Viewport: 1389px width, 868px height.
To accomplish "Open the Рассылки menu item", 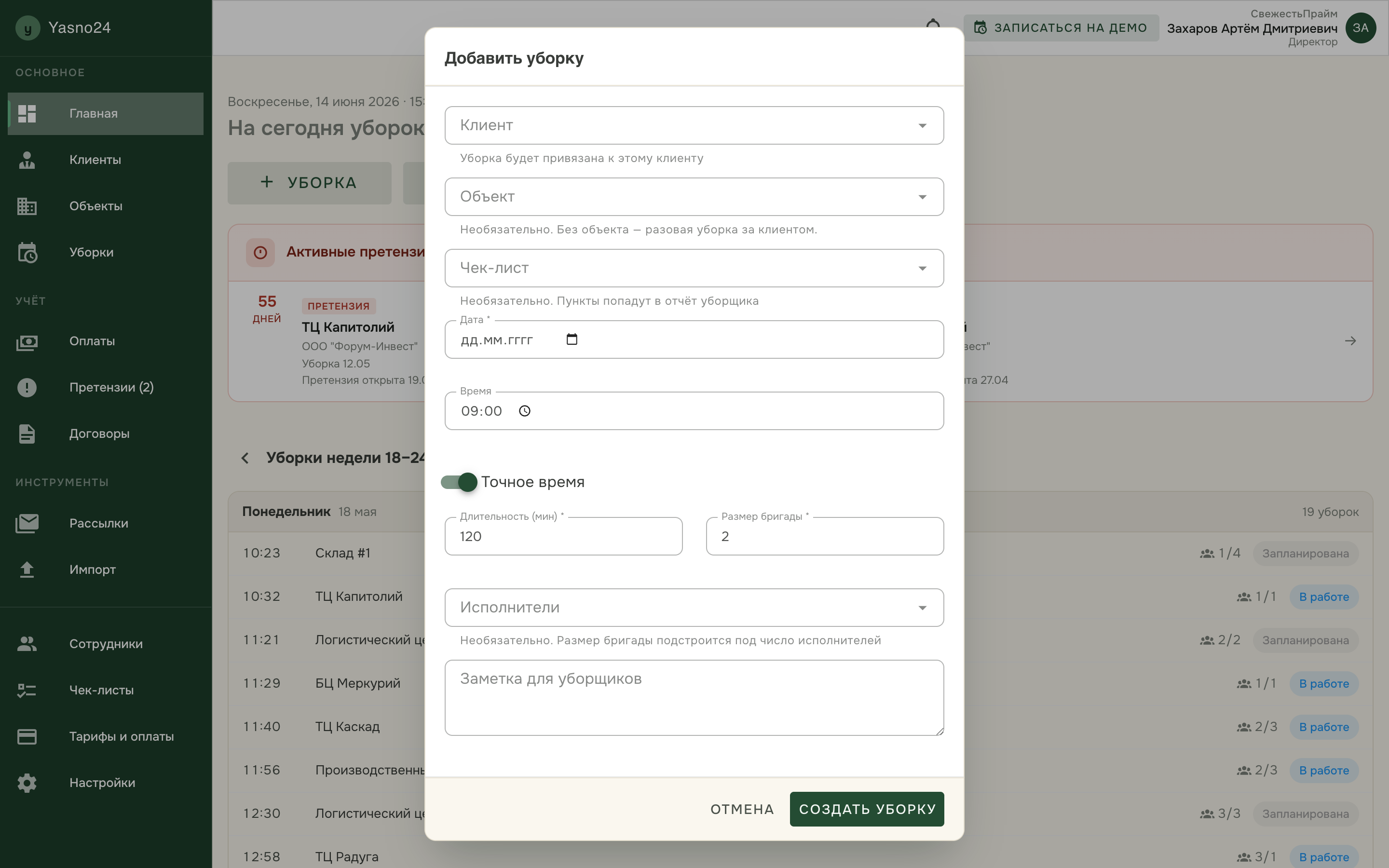I will pos(106,523).
